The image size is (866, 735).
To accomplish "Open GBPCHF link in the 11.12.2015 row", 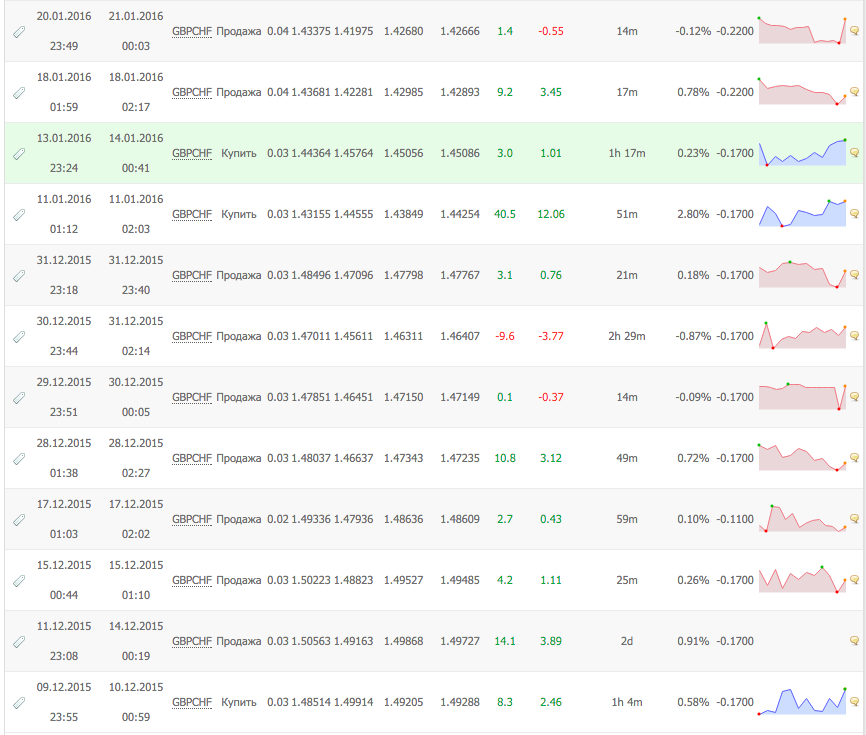I will 192,641.
